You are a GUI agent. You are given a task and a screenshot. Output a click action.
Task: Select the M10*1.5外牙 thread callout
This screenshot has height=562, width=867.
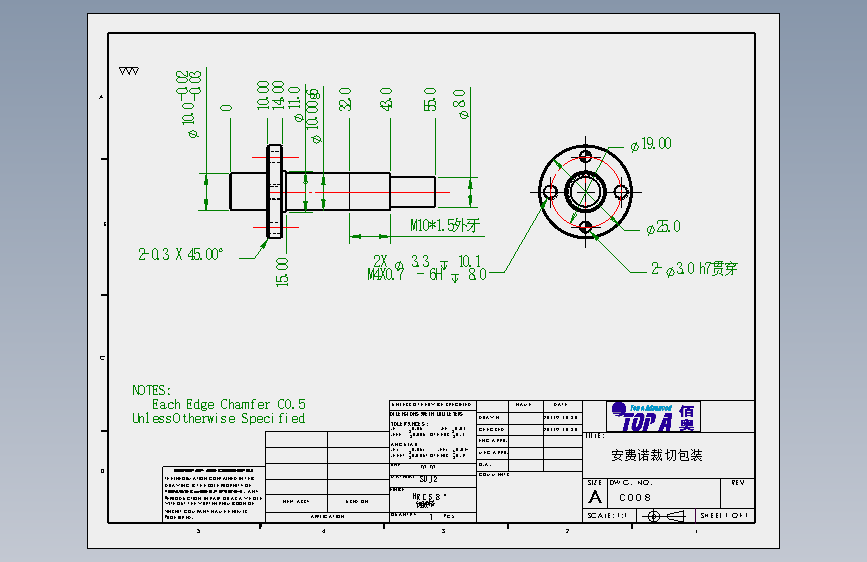click(445, 225)
